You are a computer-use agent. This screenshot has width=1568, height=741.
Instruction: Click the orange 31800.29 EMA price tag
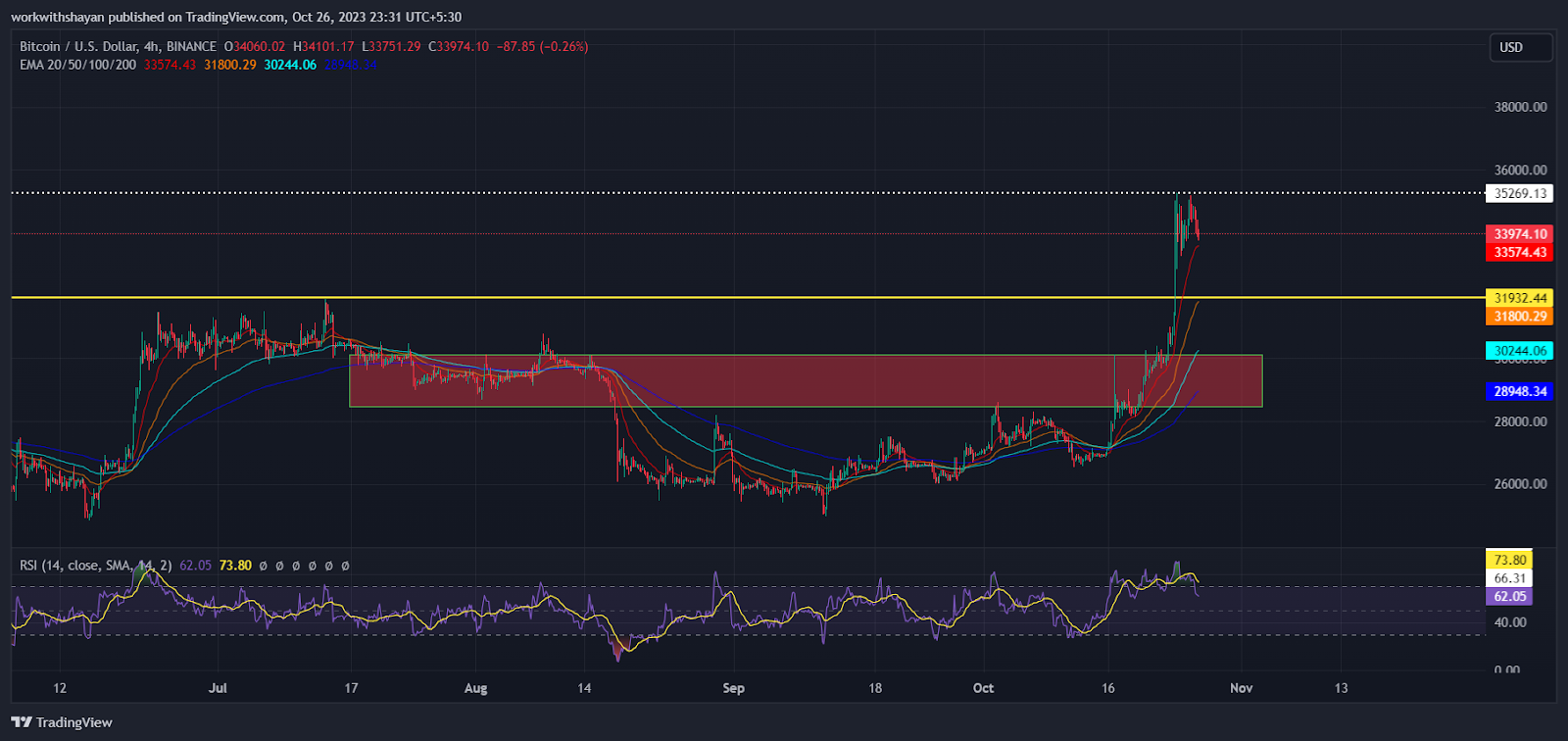coord(1520,316)
